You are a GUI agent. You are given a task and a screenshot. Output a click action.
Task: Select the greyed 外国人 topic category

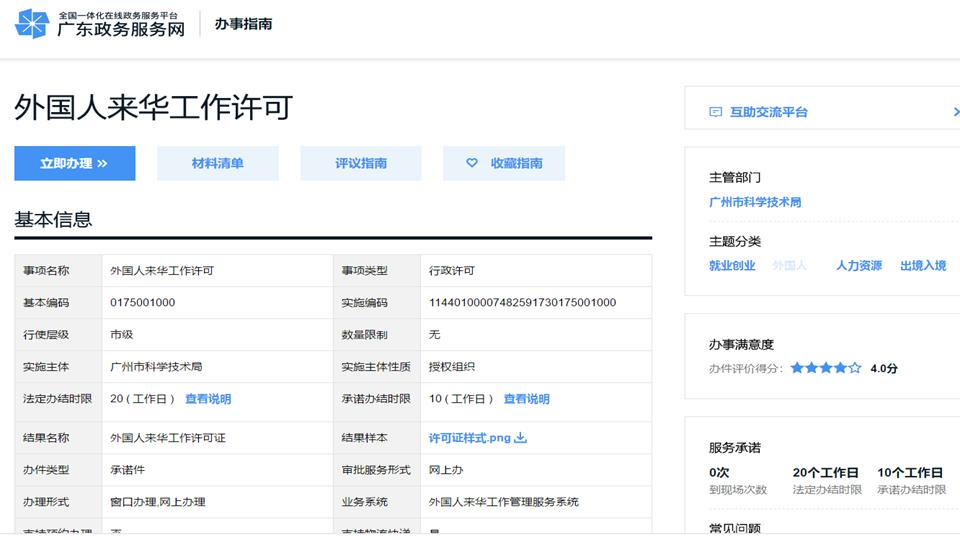pyautogui.click(x=789, y=266)
